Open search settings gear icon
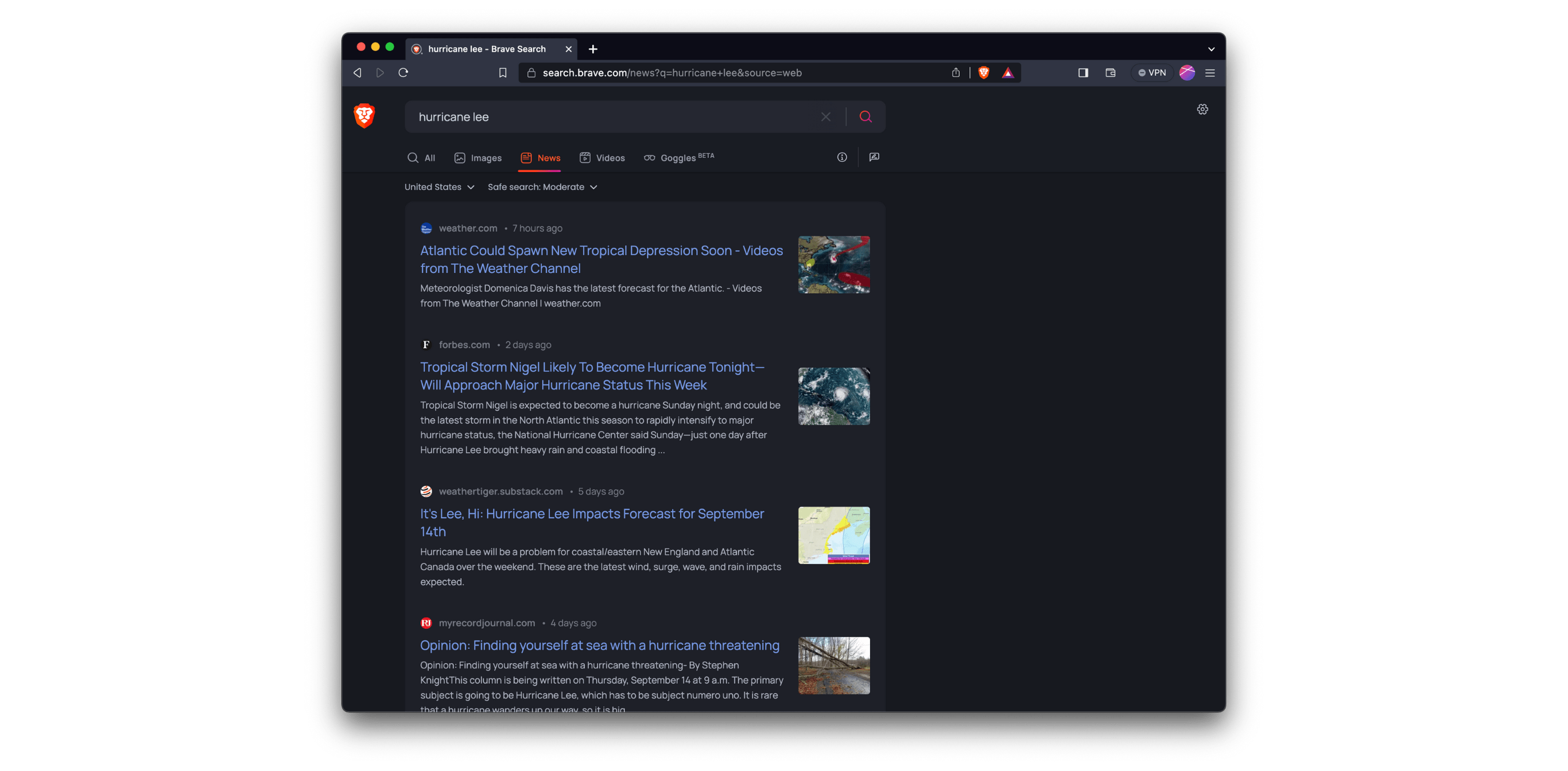The image size is (1568, 771). [x=1202, y=110]
